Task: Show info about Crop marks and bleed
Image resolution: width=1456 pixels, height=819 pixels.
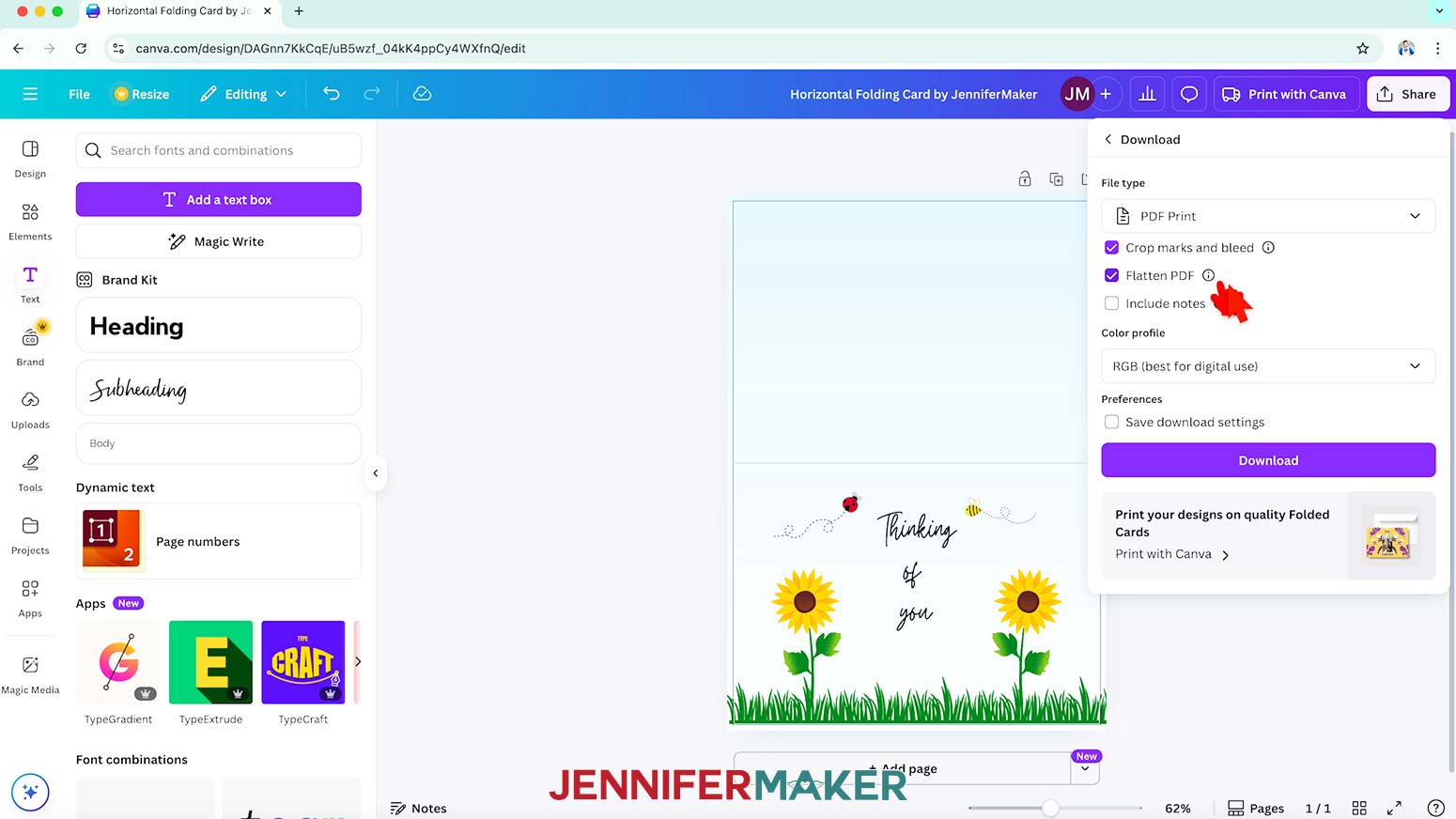Action: [x=1268, y=248]
